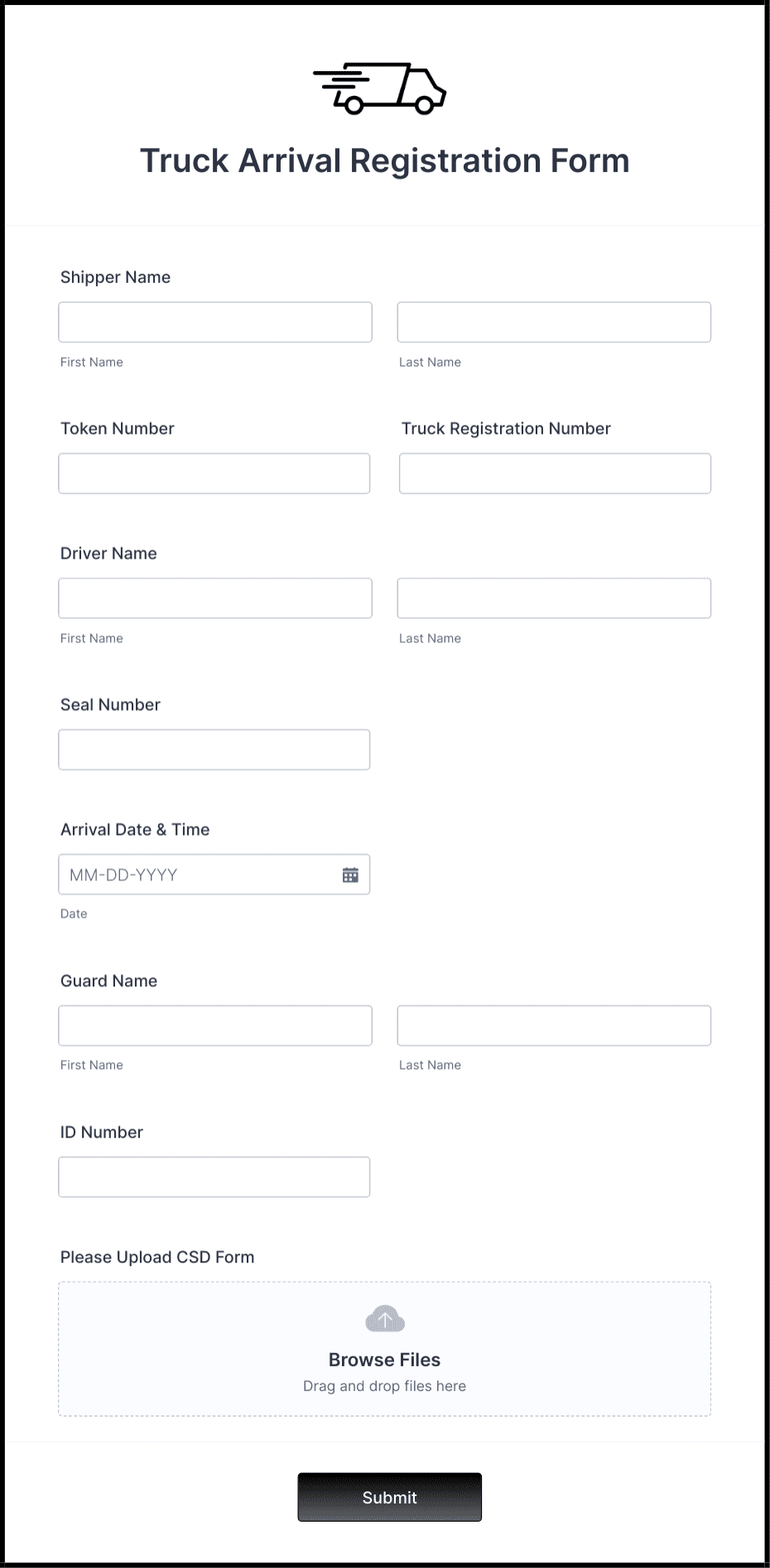The image size is (770, 1568).
Task: Click the Guard Last Name field
Action: pos(553,1025)
